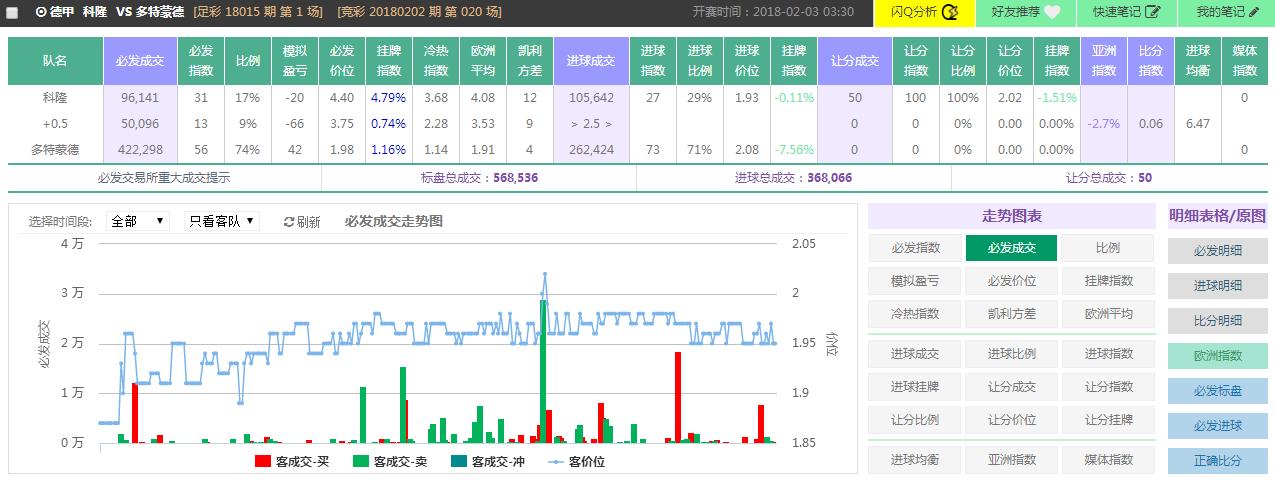
Task: Toggle the 客成交-冲 teal legend series
Action: (x=489, y=461)
